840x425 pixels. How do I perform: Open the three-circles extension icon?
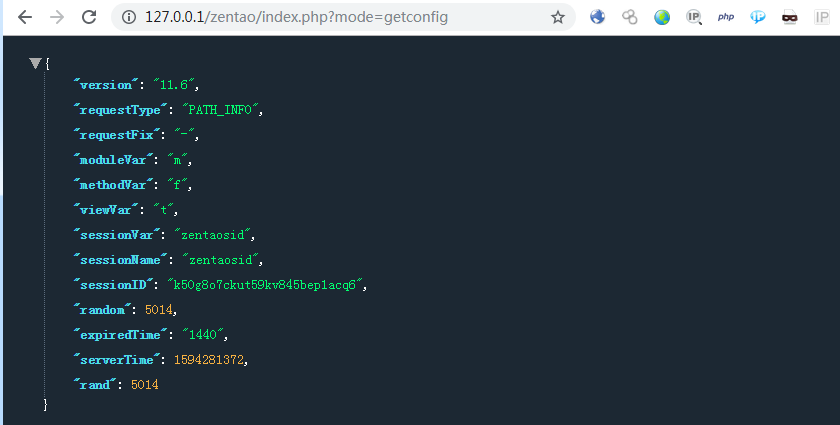[630, 17]
